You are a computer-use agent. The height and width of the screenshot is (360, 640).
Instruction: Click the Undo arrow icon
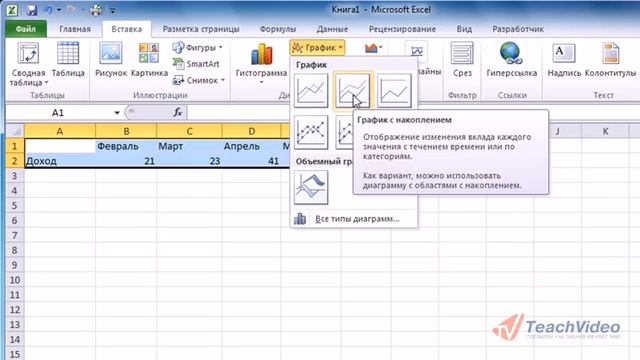coord(49,10)
